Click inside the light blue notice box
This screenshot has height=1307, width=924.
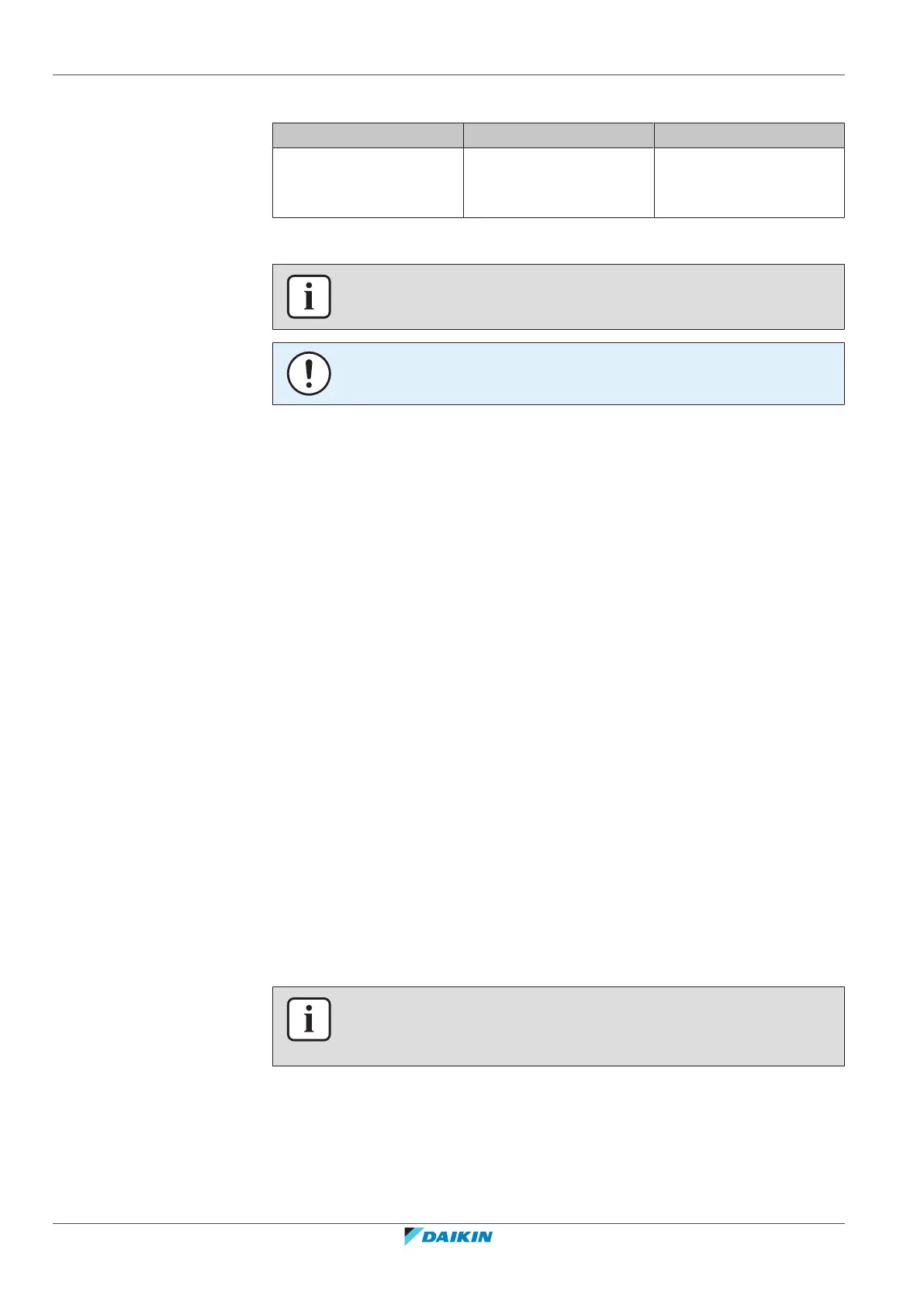[x=582, y=374]
